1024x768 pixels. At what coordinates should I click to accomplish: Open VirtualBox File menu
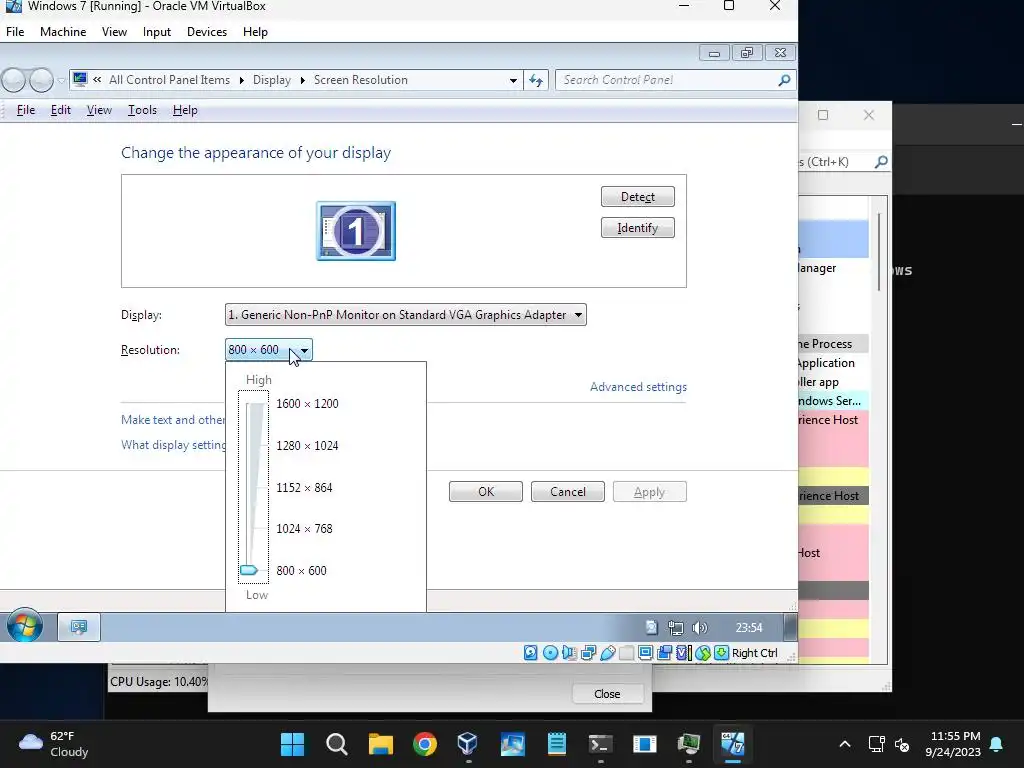coord(15,32)
